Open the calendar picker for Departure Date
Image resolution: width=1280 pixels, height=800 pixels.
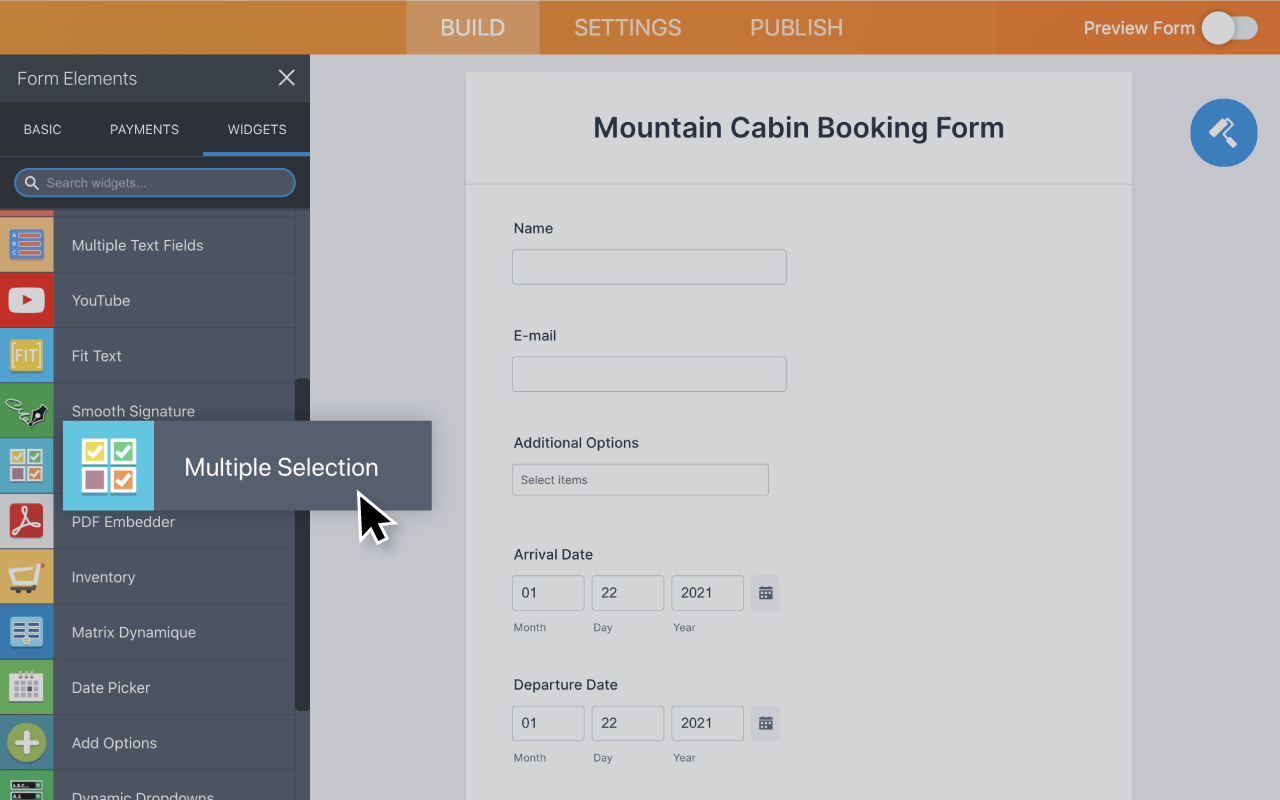click(765, 723)
